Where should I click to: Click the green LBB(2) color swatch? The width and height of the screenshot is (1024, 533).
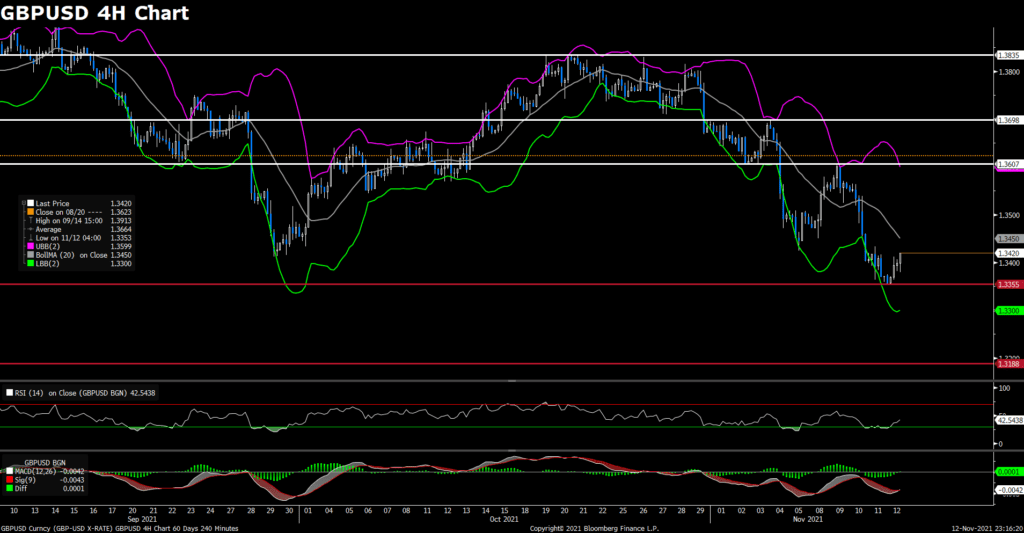(30, 263)
